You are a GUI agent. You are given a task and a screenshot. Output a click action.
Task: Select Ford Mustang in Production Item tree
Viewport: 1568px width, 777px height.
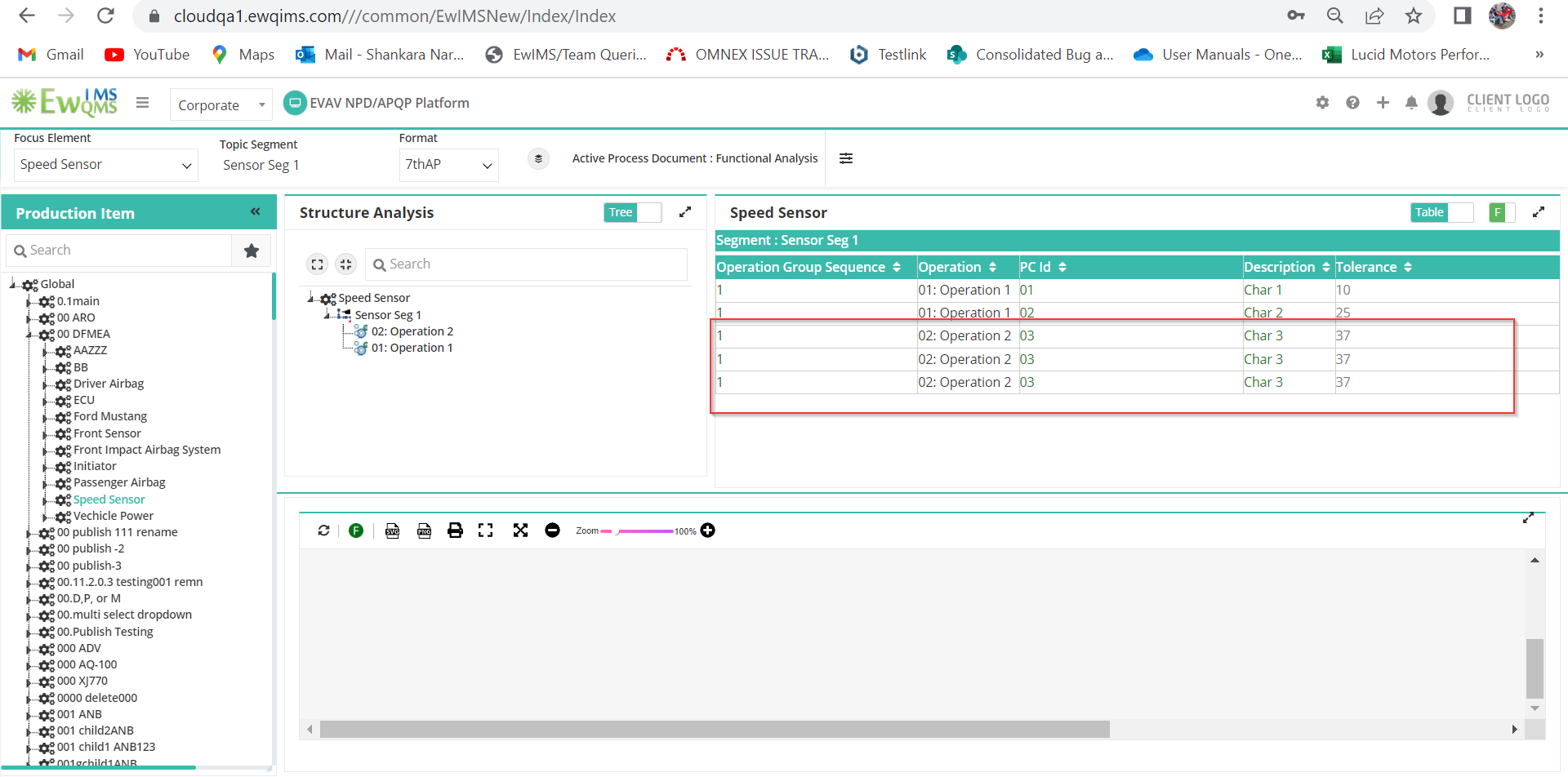[x=110, y=416]
